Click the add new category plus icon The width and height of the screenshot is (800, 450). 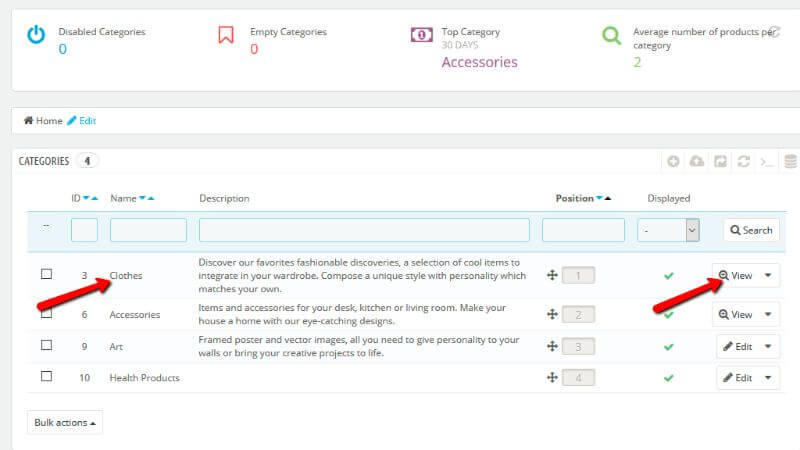(x=673, y=161)
